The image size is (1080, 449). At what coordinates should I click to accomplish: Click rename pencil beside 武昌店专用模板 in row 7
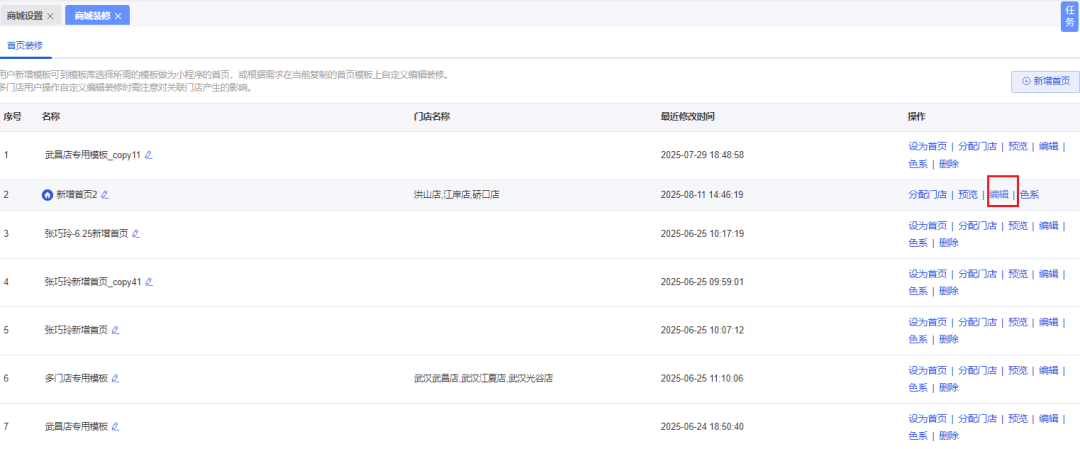tap(115, 426)
